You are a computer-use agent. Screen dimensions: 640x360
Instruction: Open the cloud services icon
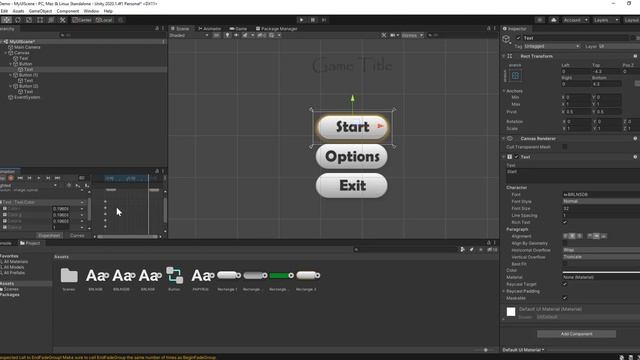click(x=553, y=20)
